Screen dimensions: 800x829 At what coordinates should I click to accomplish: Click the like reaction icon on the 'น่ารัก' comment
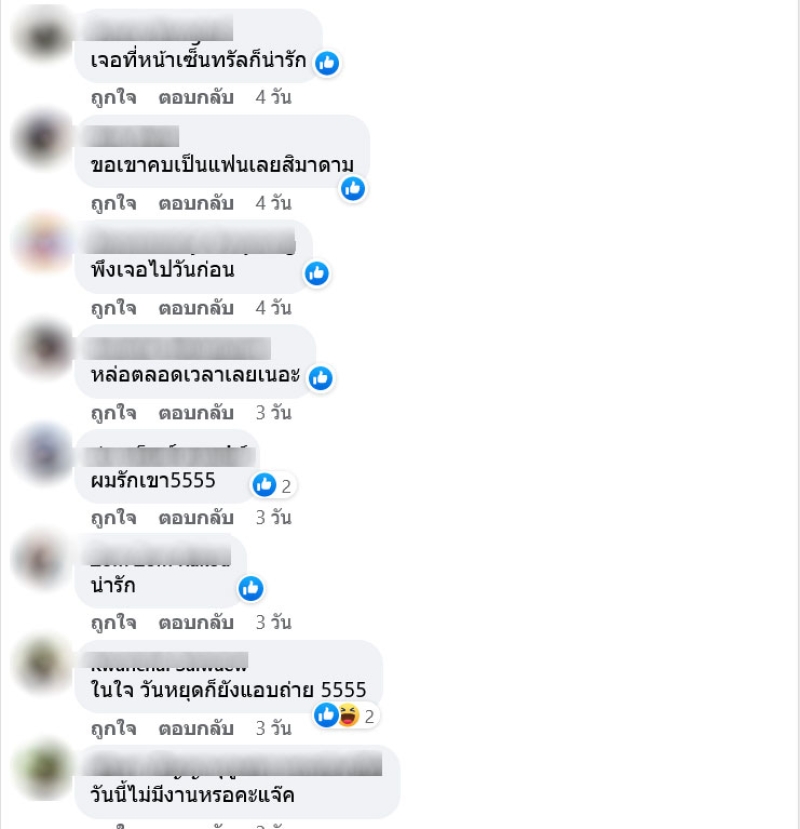pos(251,588)
